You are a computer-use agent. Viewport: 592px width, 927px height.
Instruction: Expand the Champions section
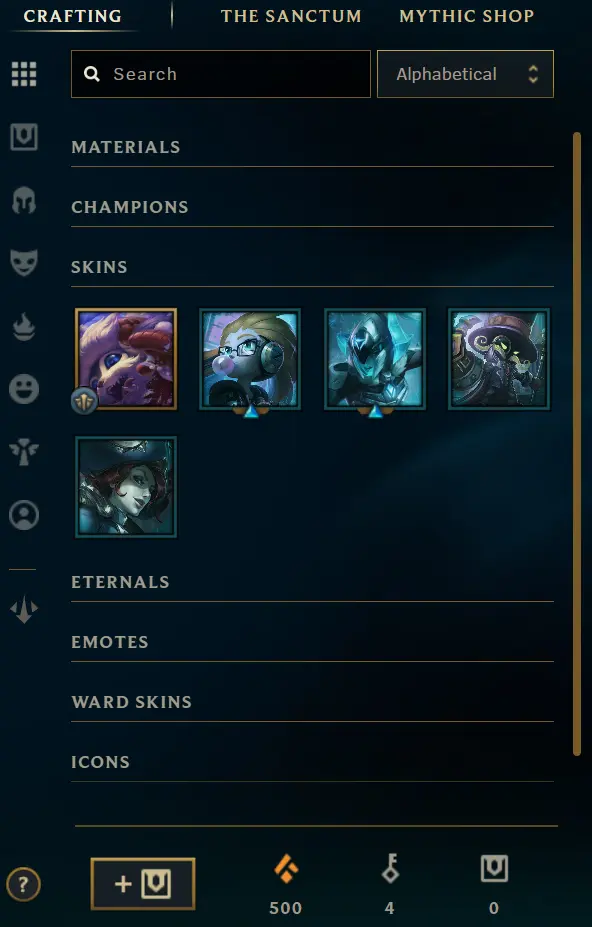point(312,208)
